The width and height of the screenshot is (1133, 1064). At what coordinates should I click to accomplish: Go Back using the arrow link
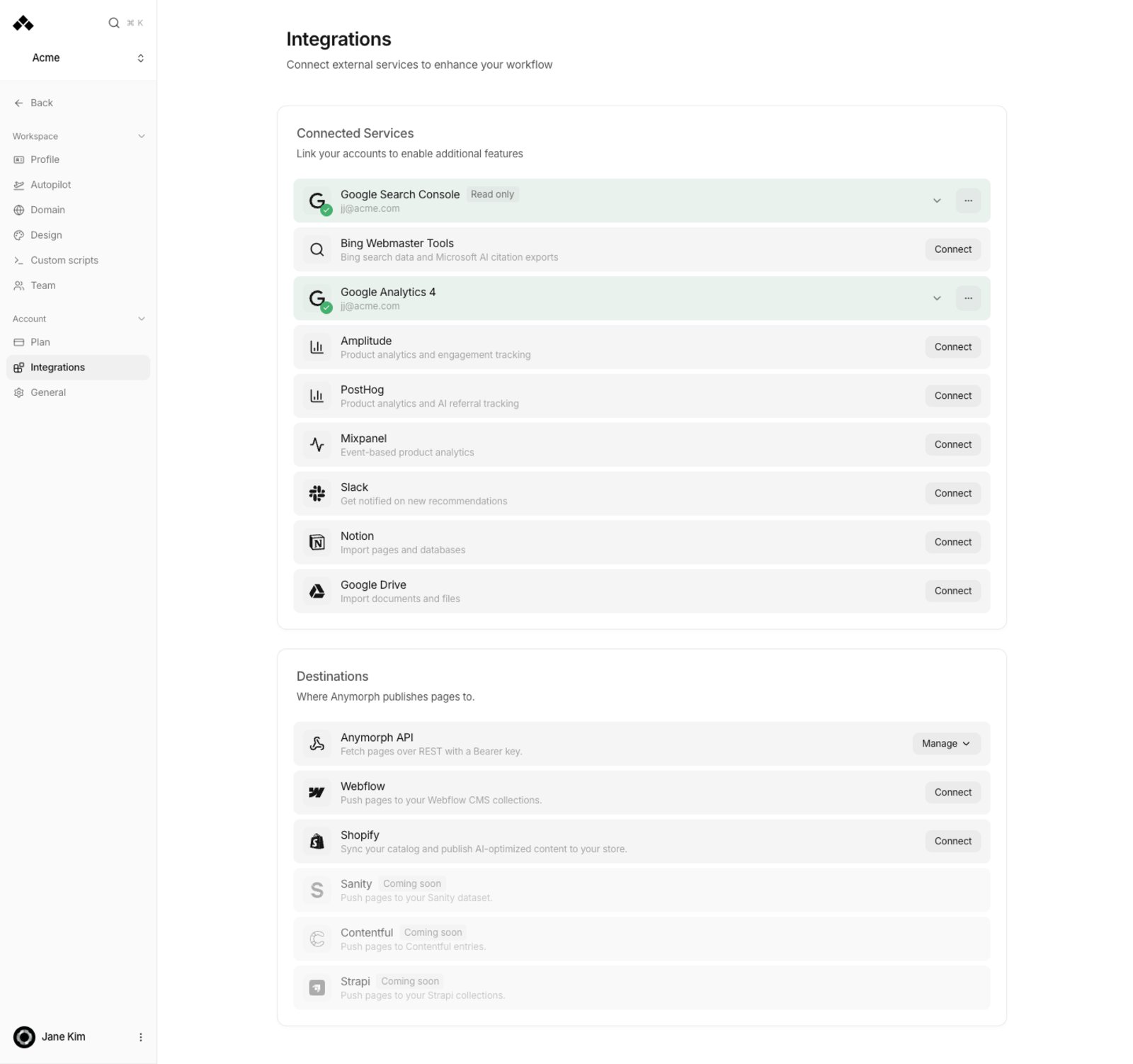click(x=33, y=103)
